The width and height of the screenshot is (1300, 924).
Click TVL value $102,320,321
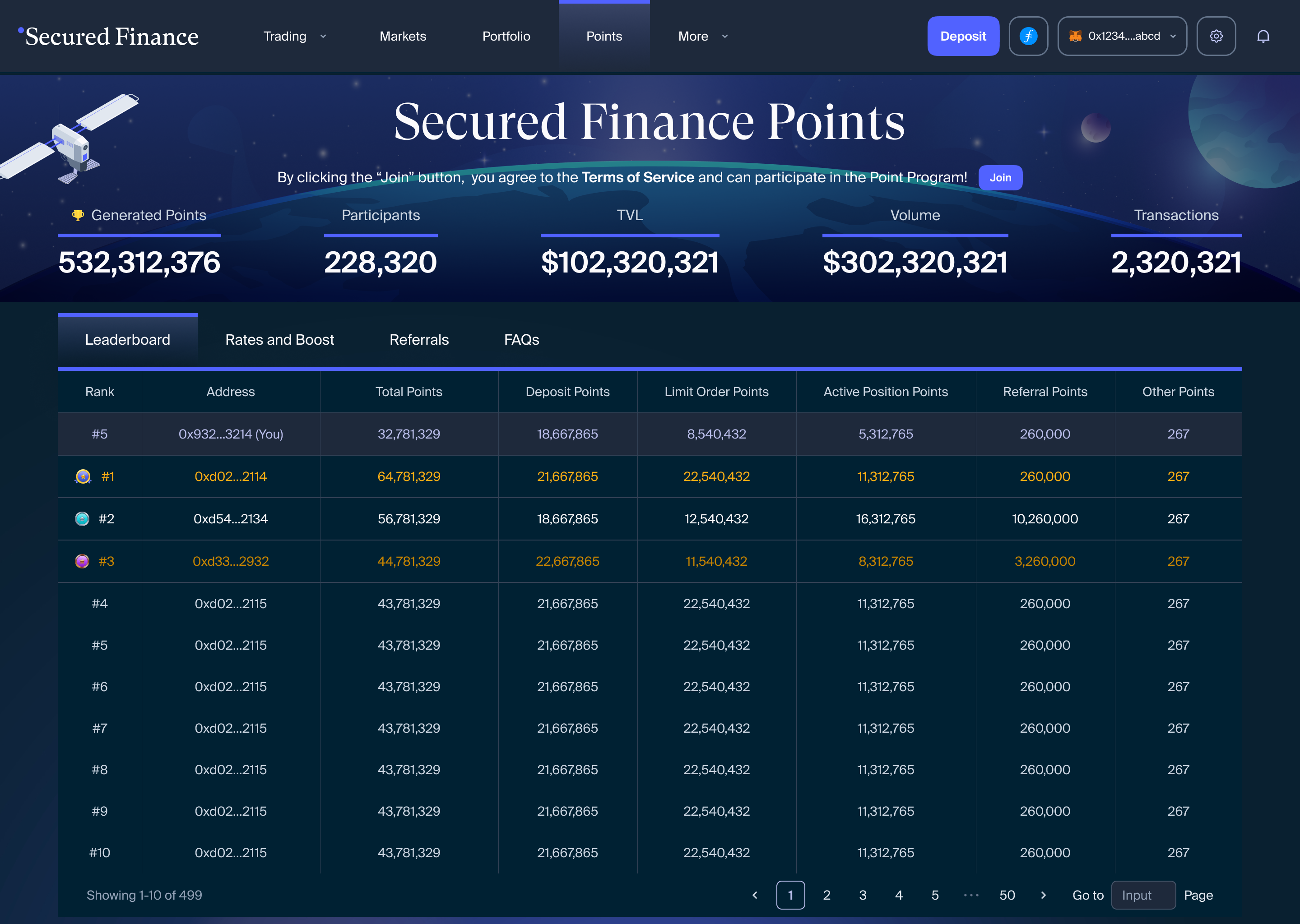(x=630, y=262)
